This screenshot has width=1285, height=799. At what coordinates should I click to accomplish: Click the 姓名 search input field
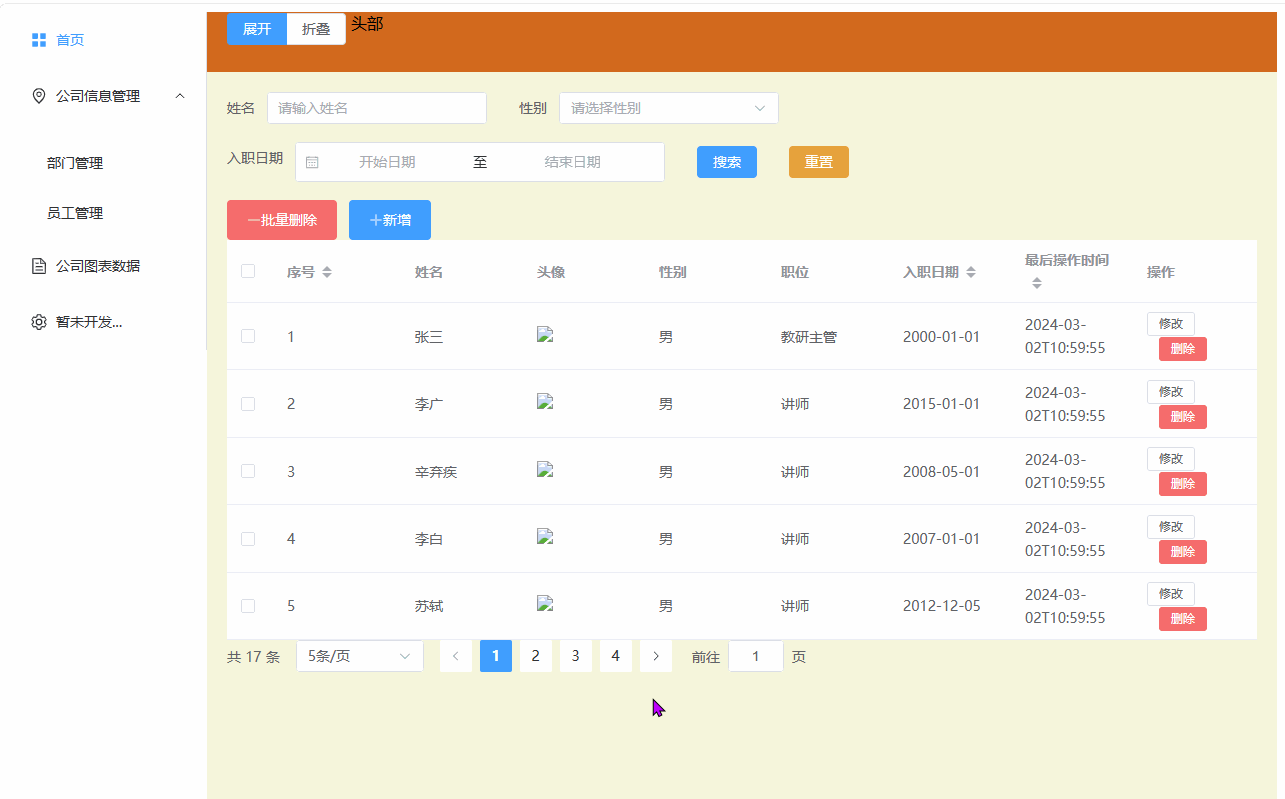pyautogui.click(x=377, y=108)
